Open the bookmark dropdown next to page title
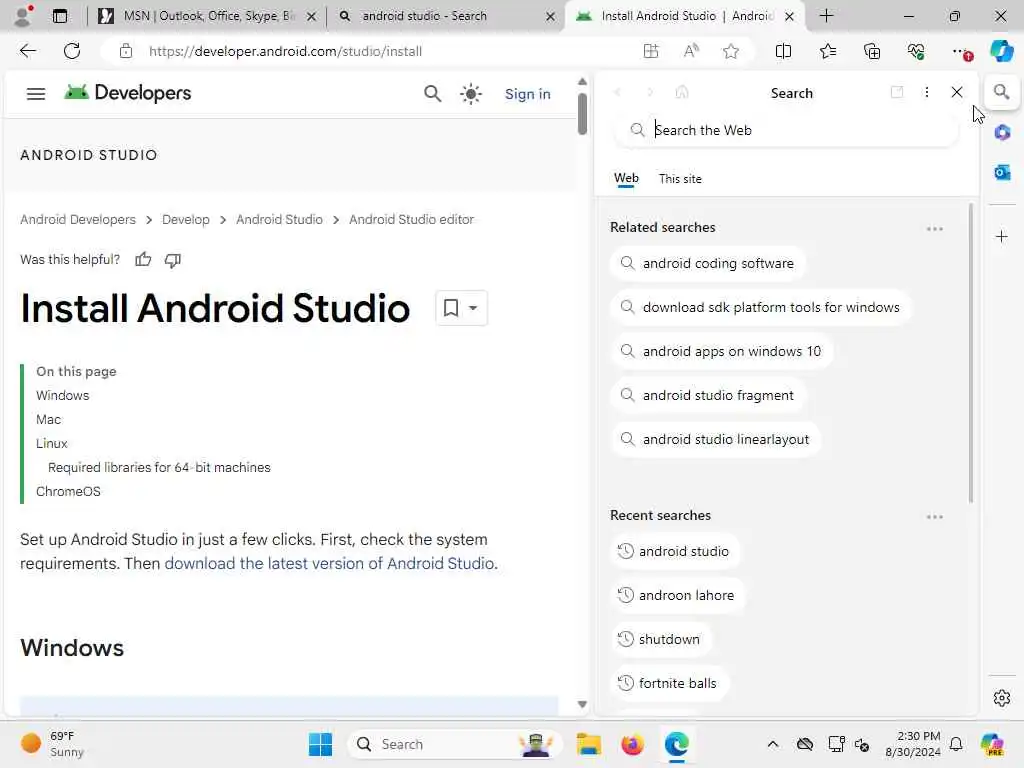Viewport: 1024px width, 768px height. click(x=461, y=308)
